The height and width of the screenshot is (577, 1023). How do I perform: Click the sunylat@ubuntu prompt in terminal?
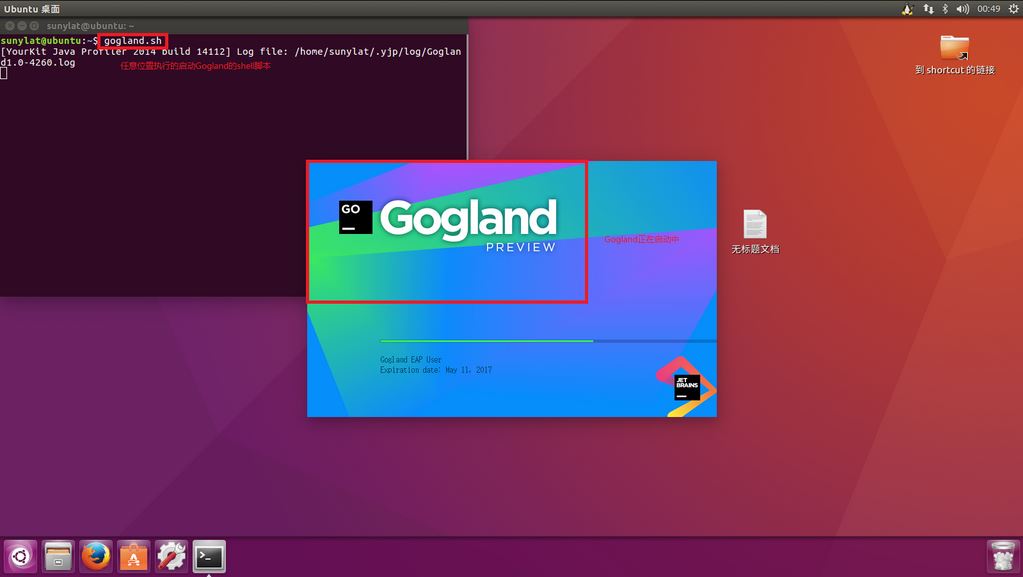pyautogui.click(x=49, y=40)
